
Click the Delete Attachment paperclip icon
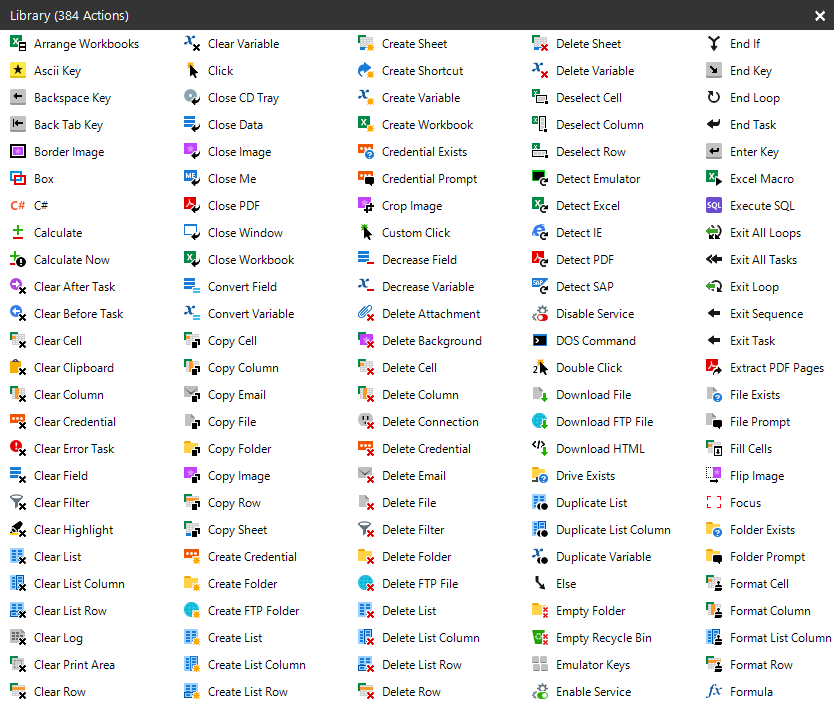click(x=366, y=314)
